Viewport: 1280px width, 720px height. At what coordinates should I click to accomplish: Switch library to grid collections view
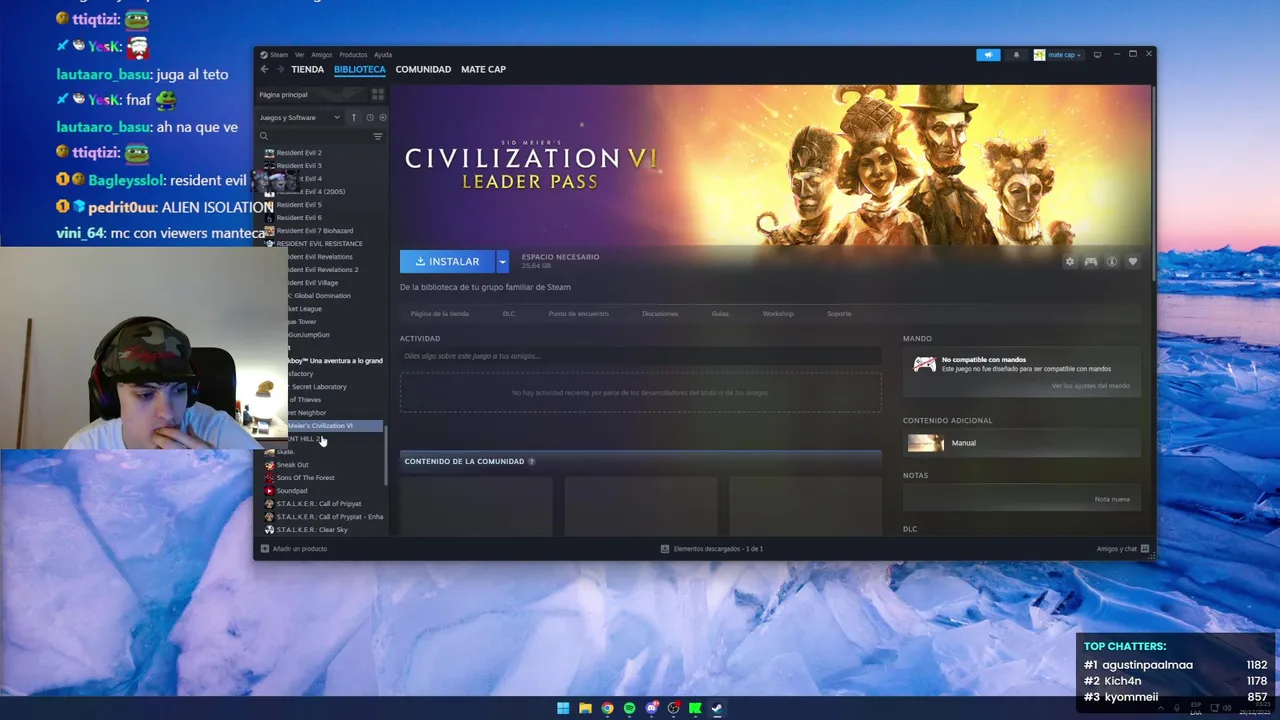[378, 94]
